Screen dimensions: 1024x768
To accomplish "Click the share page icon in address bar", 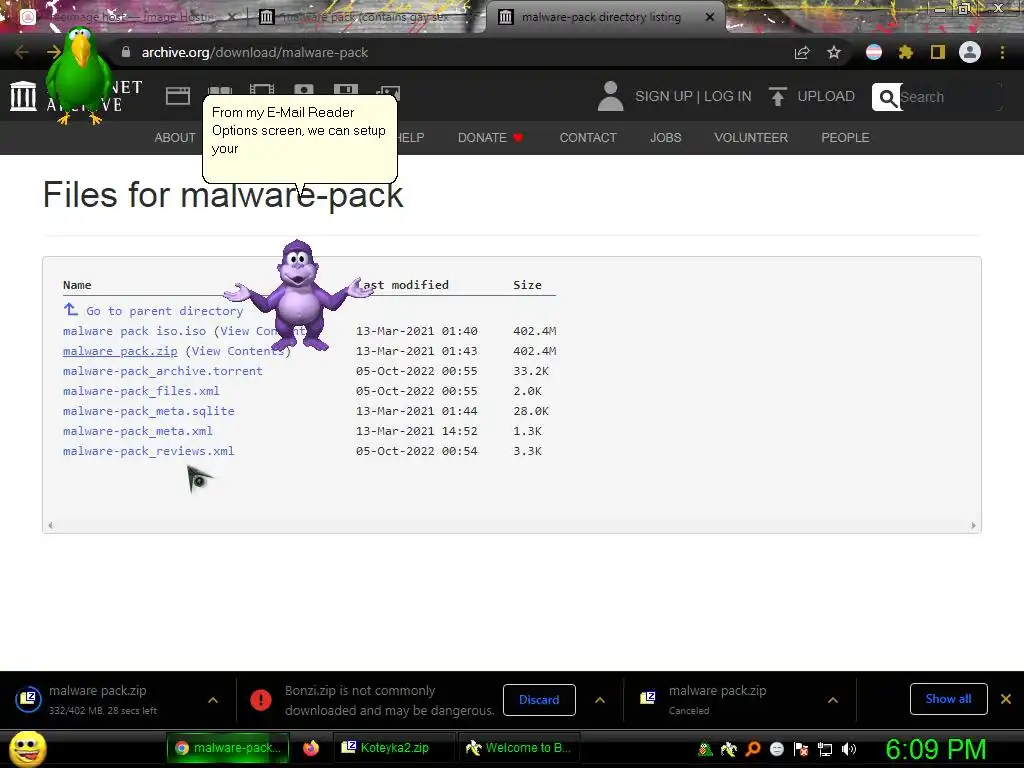I will tap(802, 52).
